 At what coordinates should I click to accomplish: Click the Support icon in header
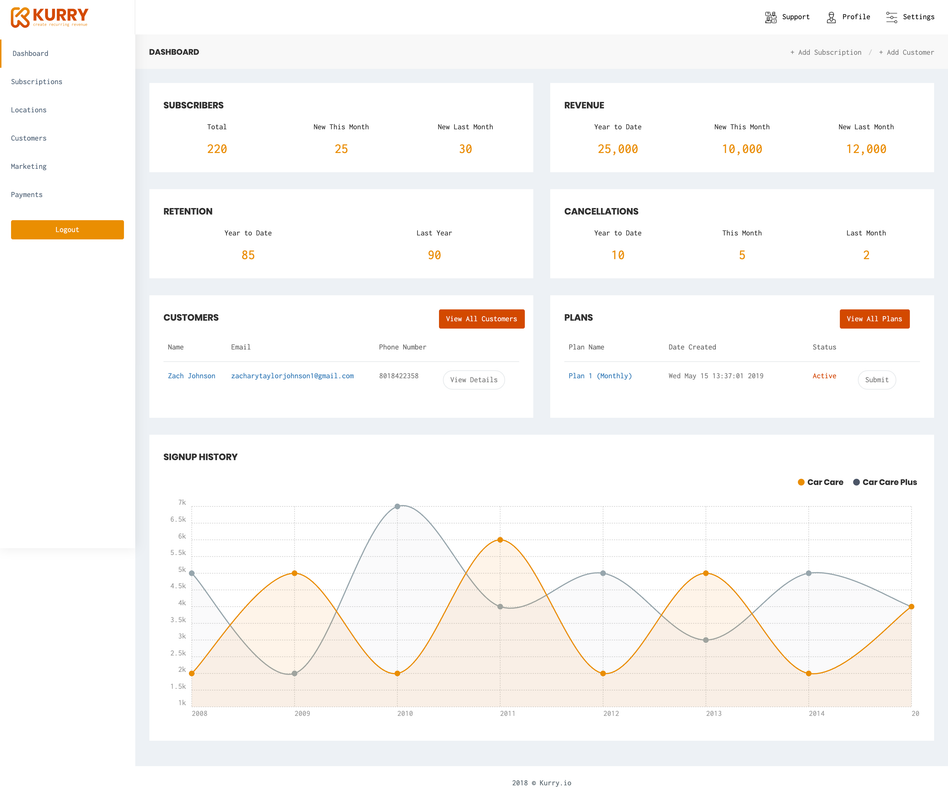click(770, 17)
